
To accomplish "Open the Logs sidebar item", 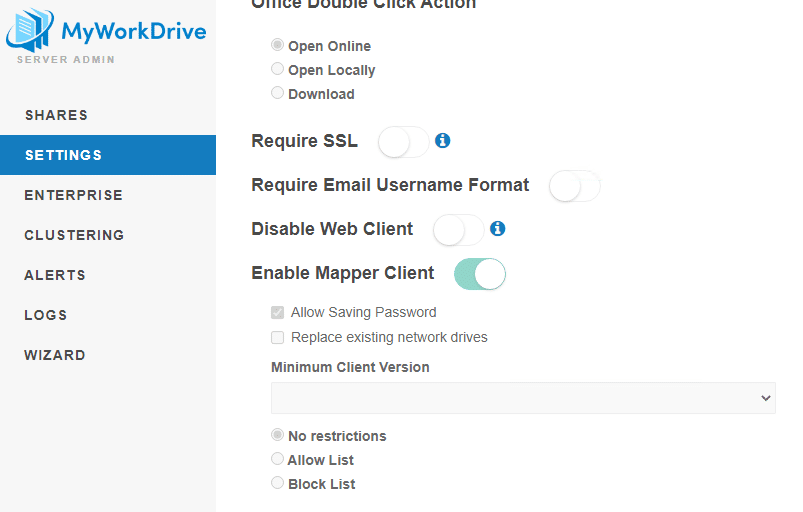I will point(46,315).
